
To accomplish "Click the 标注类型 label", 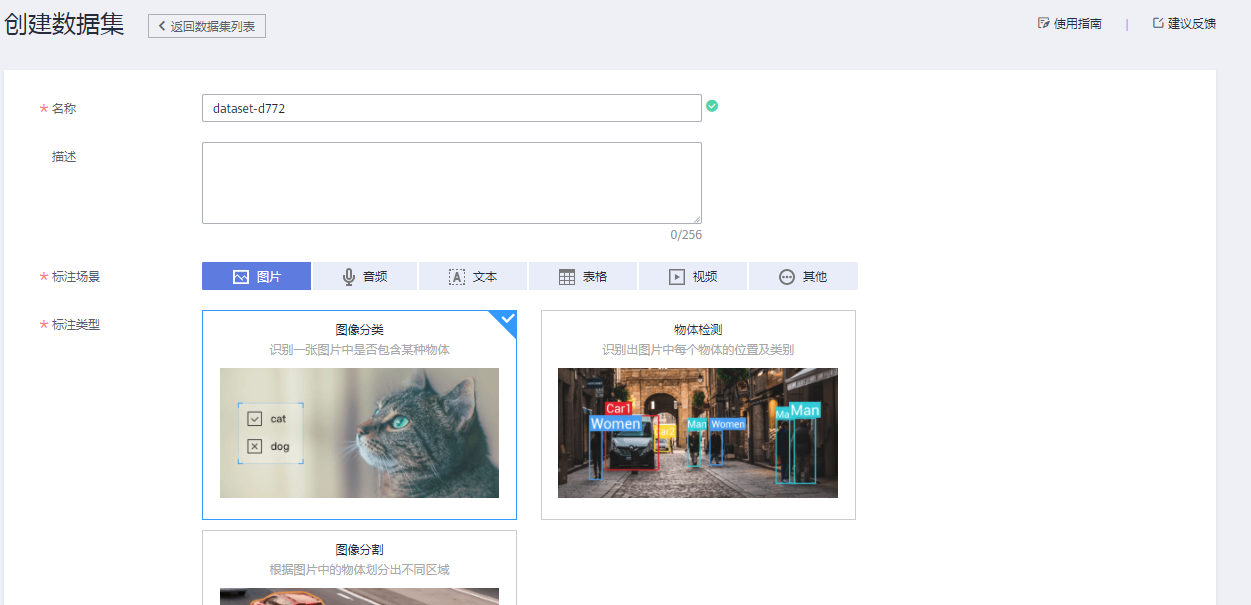I will 76,324.
